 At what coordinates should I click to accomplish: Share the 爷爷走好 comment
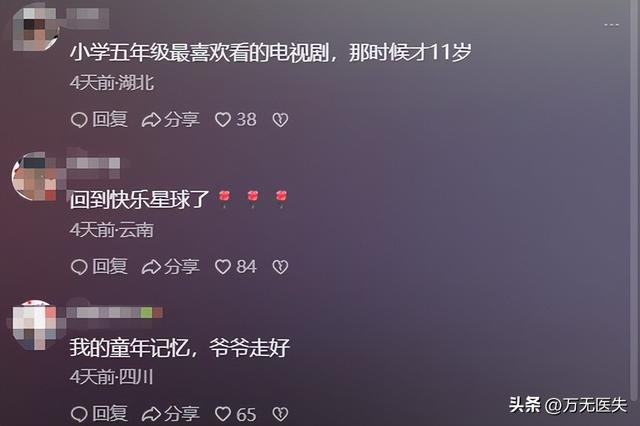click(171, 414)
